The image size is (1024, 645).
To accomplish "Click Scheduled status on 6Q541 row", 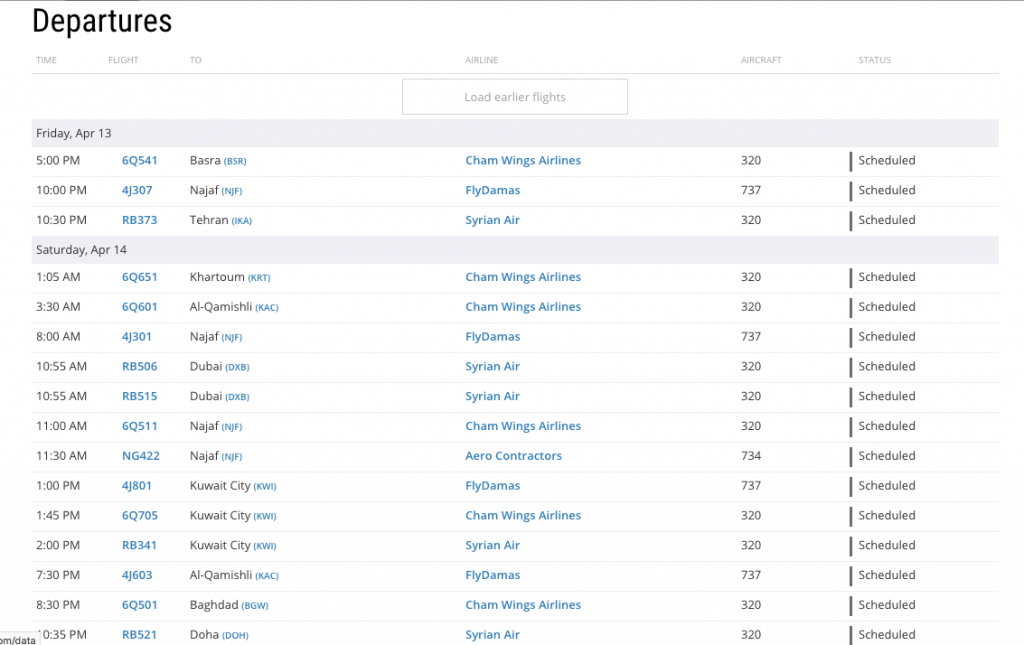I will [887, 161].
